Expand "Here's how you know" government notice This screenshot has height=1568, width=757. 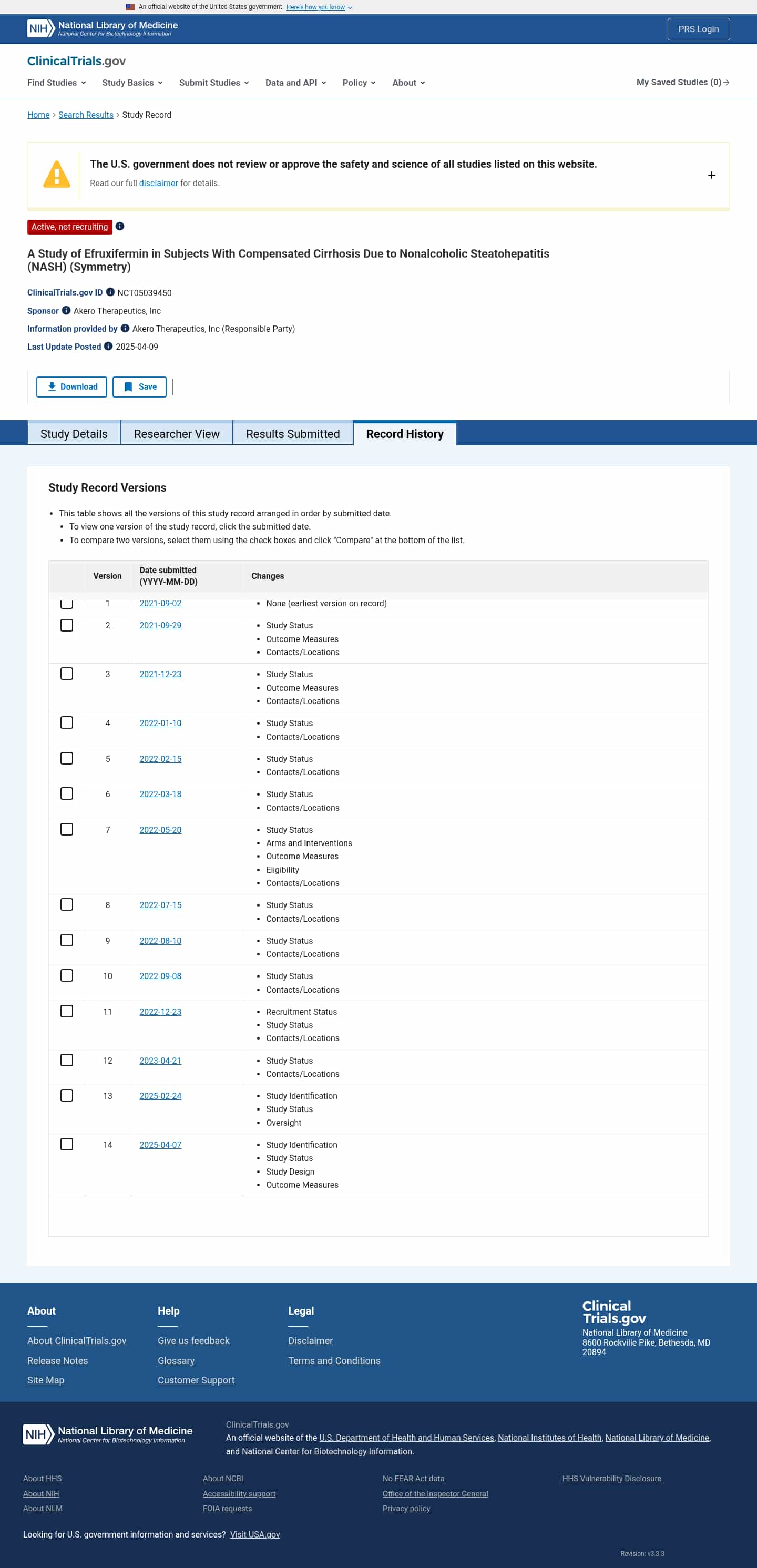click(318, 7)
